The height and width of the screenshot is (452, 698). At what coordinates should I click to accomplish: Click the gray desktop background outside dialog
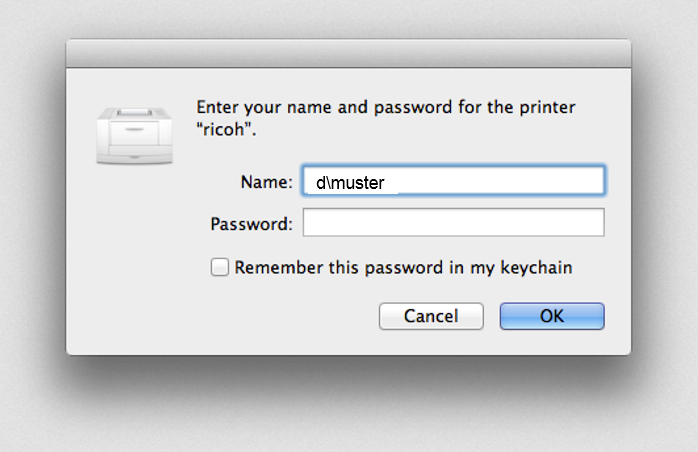point(347,18)
